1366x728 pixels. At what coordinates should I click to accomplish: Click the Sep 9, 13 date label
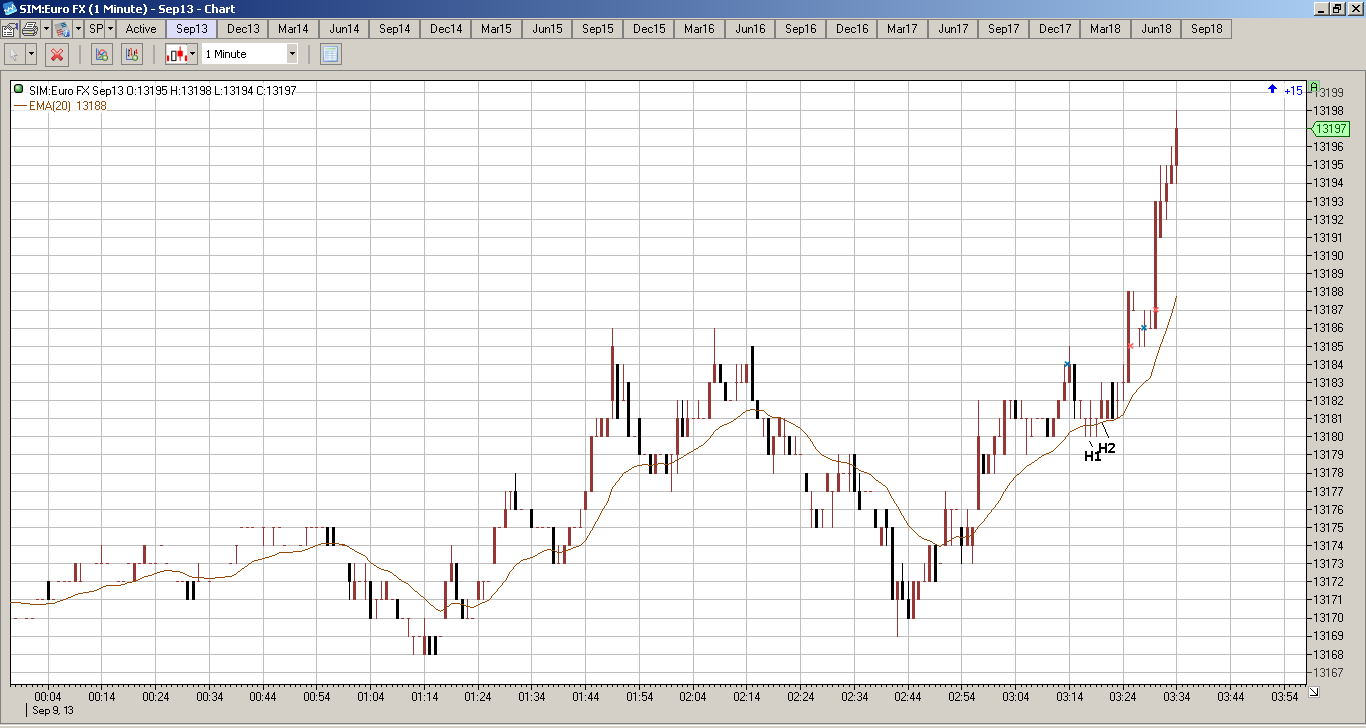coord(53,710)
